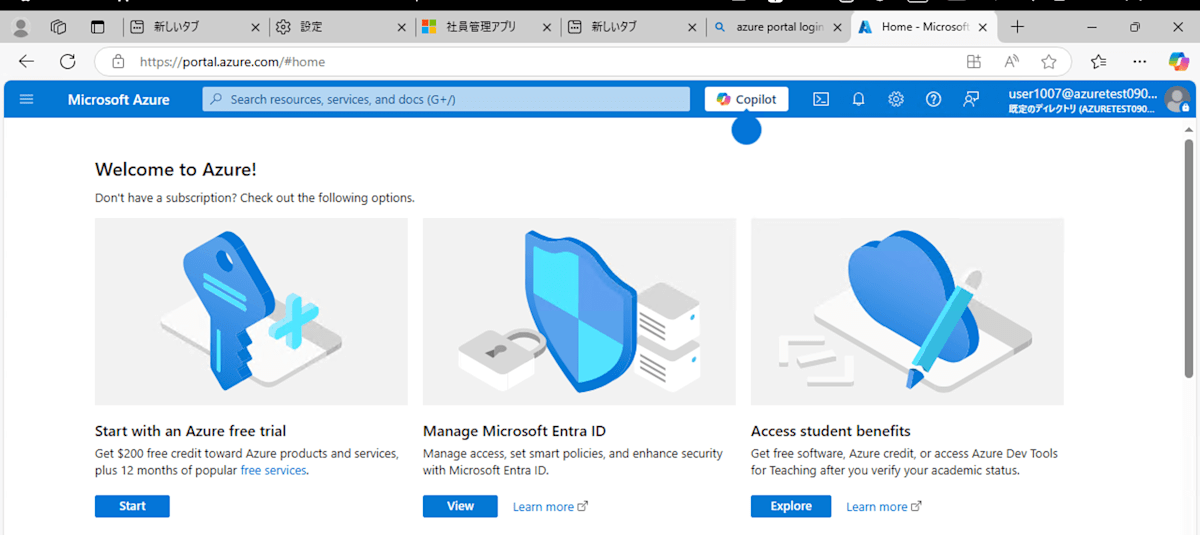
Task: Click the browser address bar URL
Action: 232,62
